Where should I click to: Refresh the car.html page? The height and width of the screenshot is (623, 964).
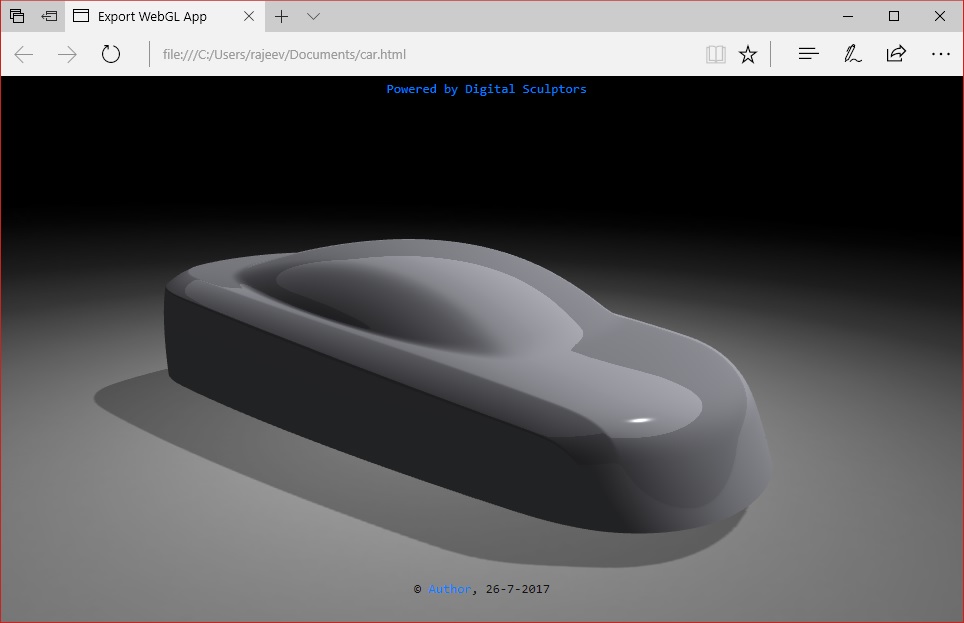[111, 54]
